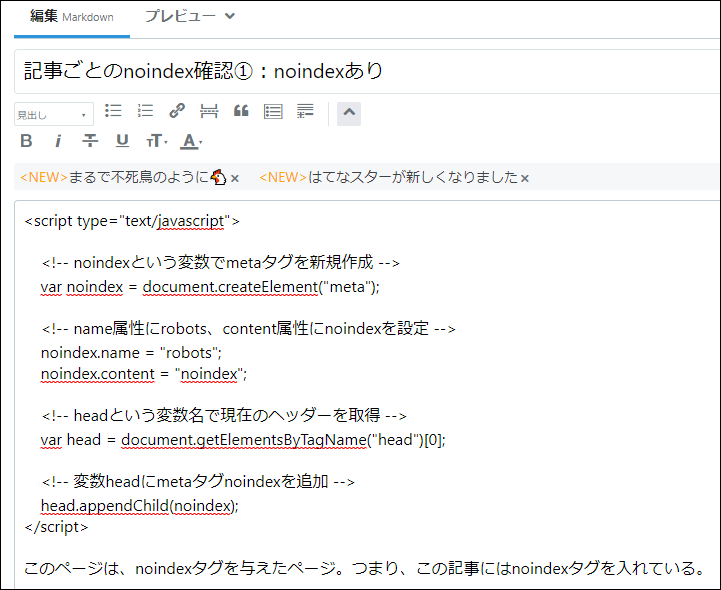Image resolution: width=721 pixels, height=590 pixels.
Task: Click the noindex.content = "noindex" line
Action: tap(144, 374)
